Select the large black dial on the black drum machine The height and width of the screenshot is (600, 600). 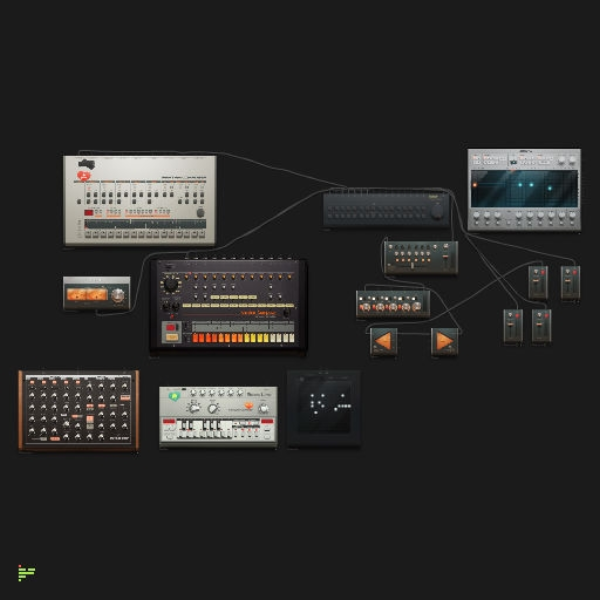tap(171, 285)
